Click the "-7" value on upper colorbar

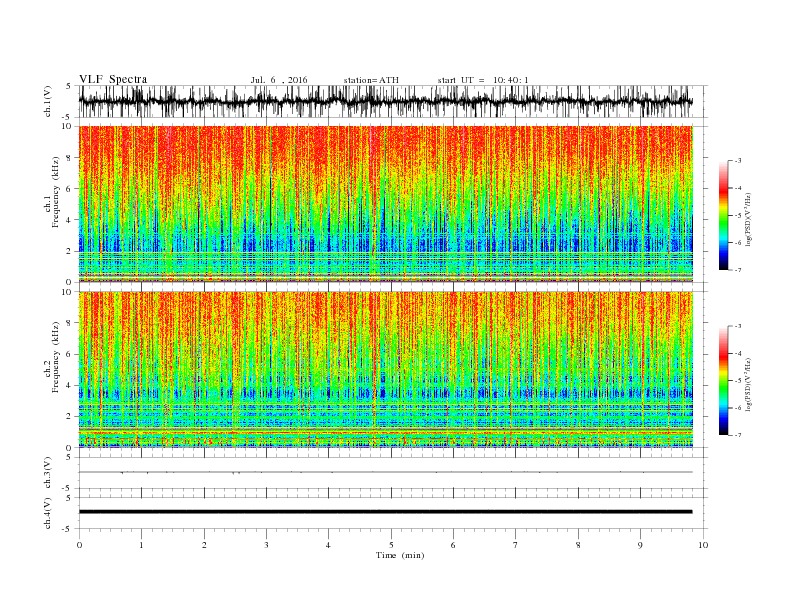[738, 270]
